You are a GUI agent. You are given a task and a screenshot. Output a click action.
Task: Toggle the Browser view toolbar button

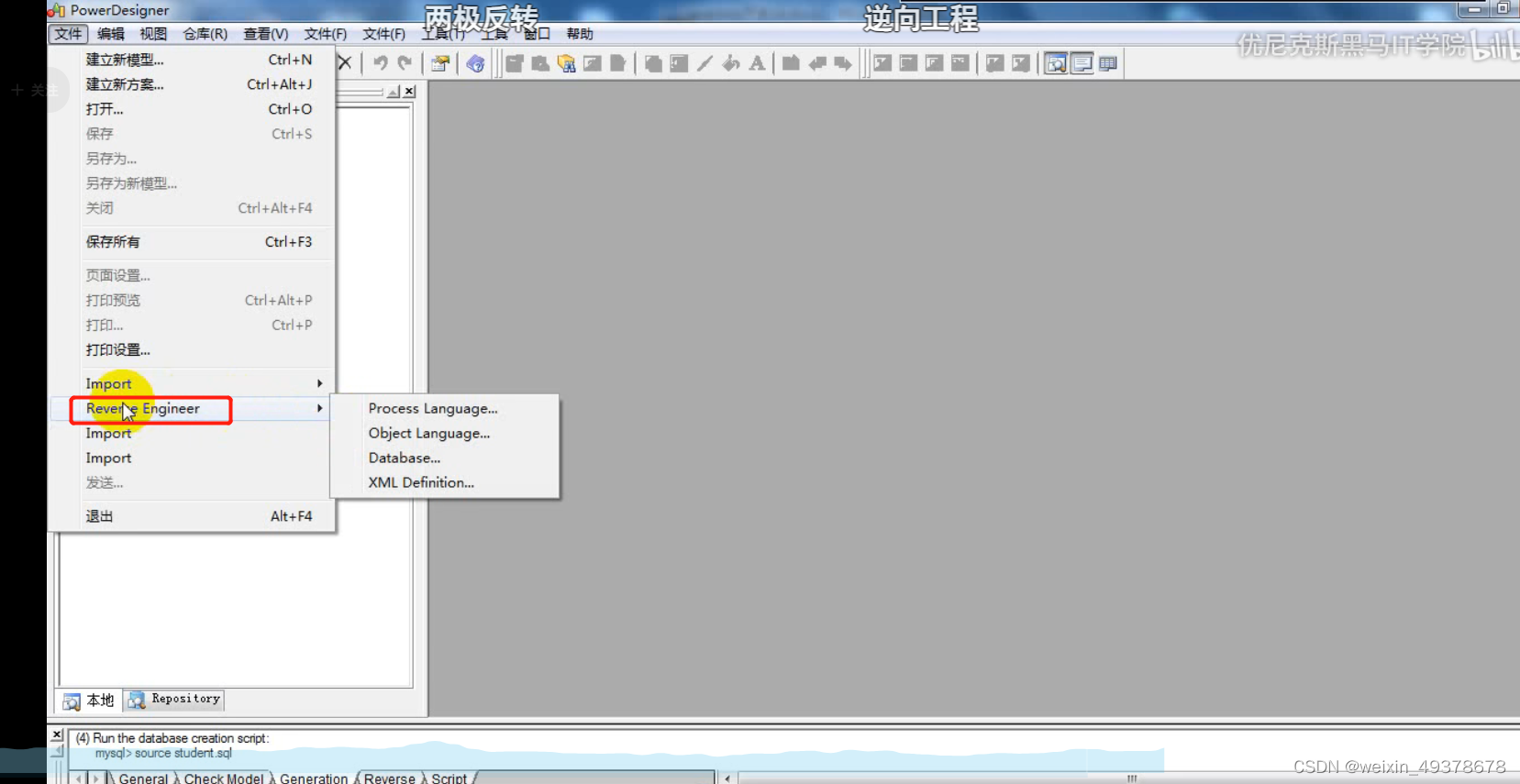(x=1056, y=63)
